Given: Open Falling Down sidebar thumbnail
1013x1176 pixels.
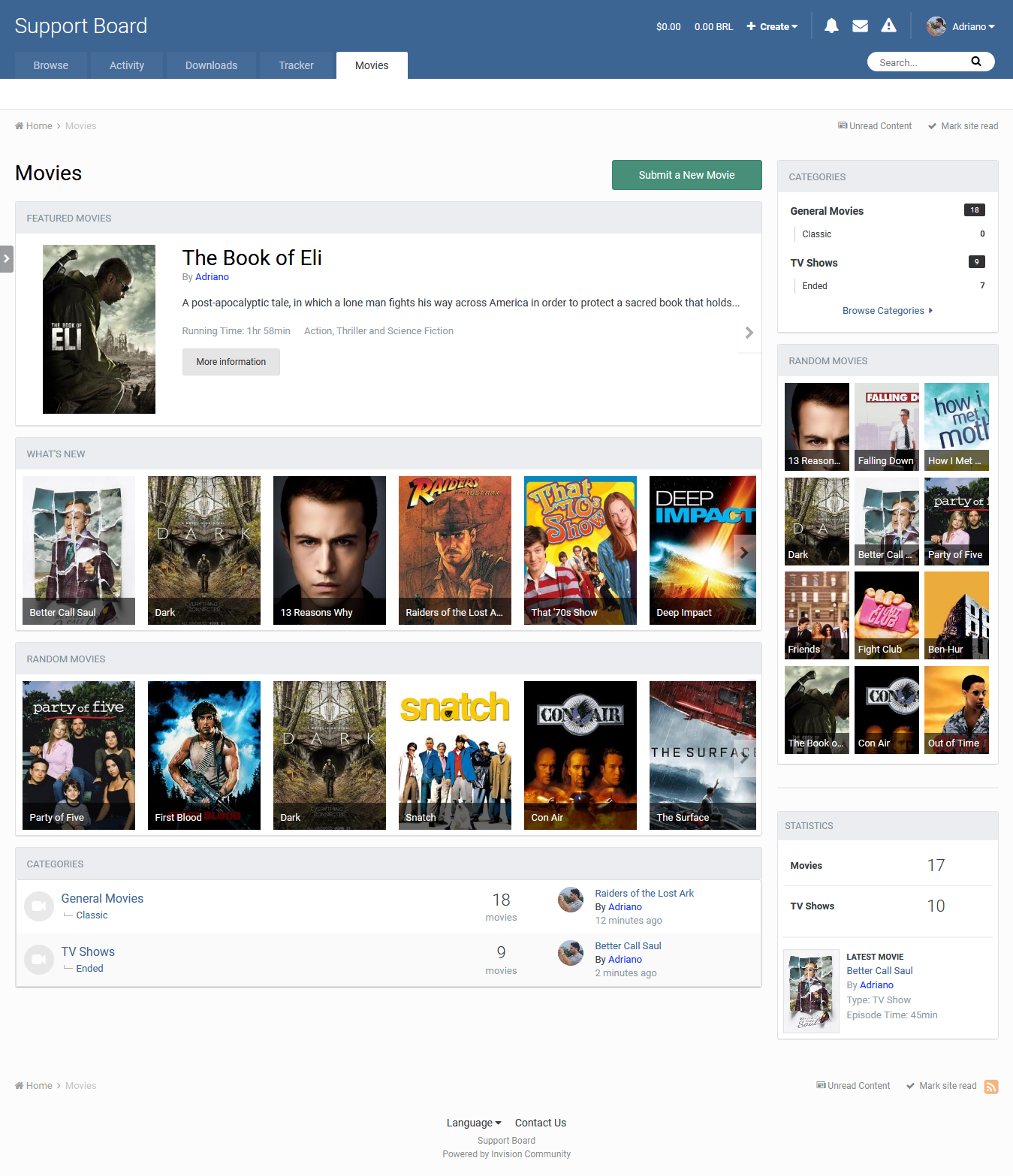Looking at the screenshot, I should pos(887,427).
